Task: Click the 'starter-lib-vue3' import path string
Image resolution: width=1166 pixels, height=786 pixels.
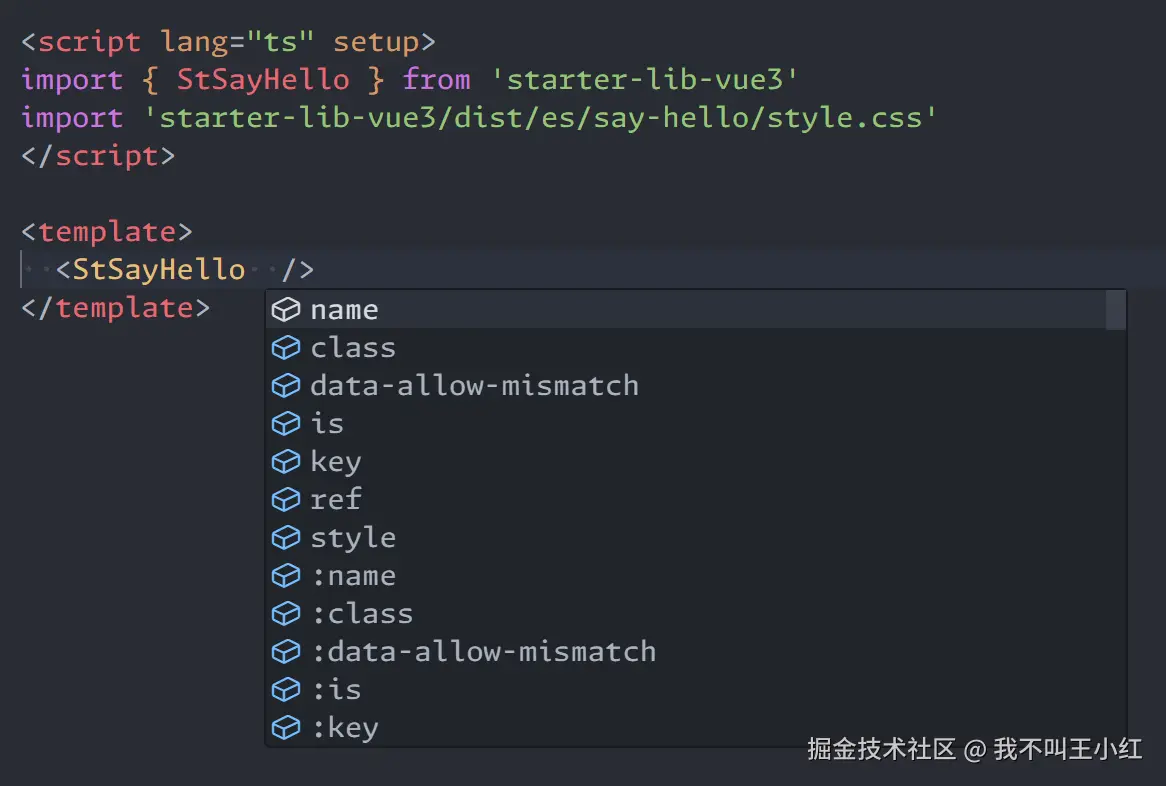Action: pyautogui.click(x=643, y=80)
